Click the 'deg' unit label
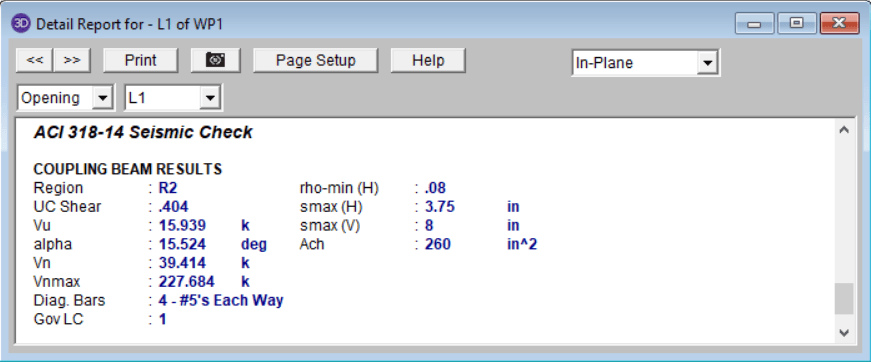This screenshot has height=362, width=871. pos(254,244)
